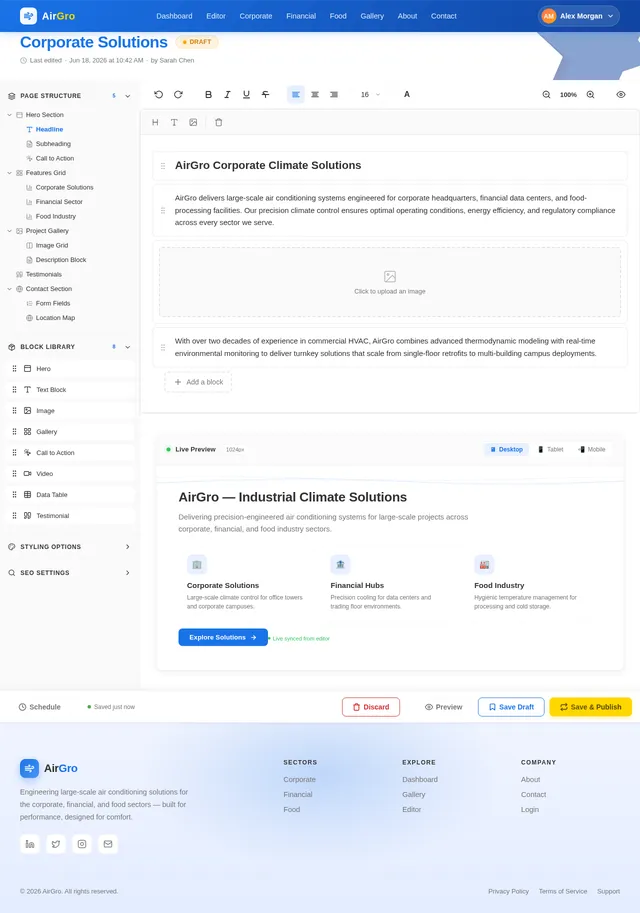Center align the text
640x913 pixels.
click(x=315, y=94)
